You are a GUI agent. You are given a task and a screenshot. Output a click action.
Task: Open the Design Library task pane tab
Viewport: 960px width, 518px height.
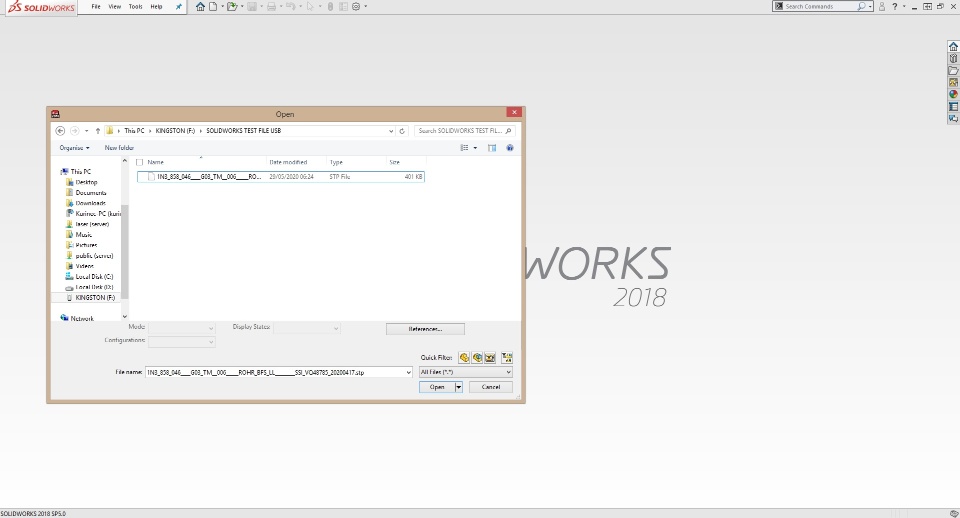pyautogui.click(x=953, y=59)
